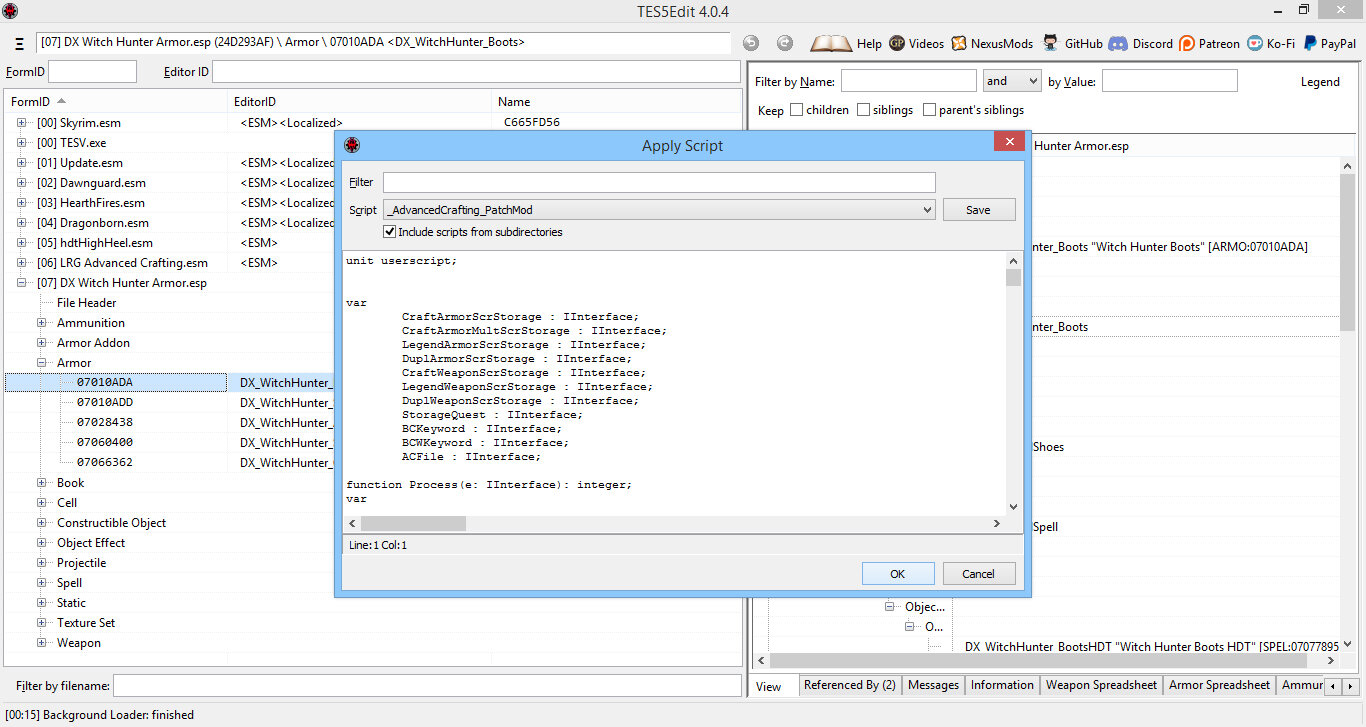Screen dimensions: 1366x727
Task: Click the script editor horizontal scrollbar thumb
Action: (x=413, y=524)
